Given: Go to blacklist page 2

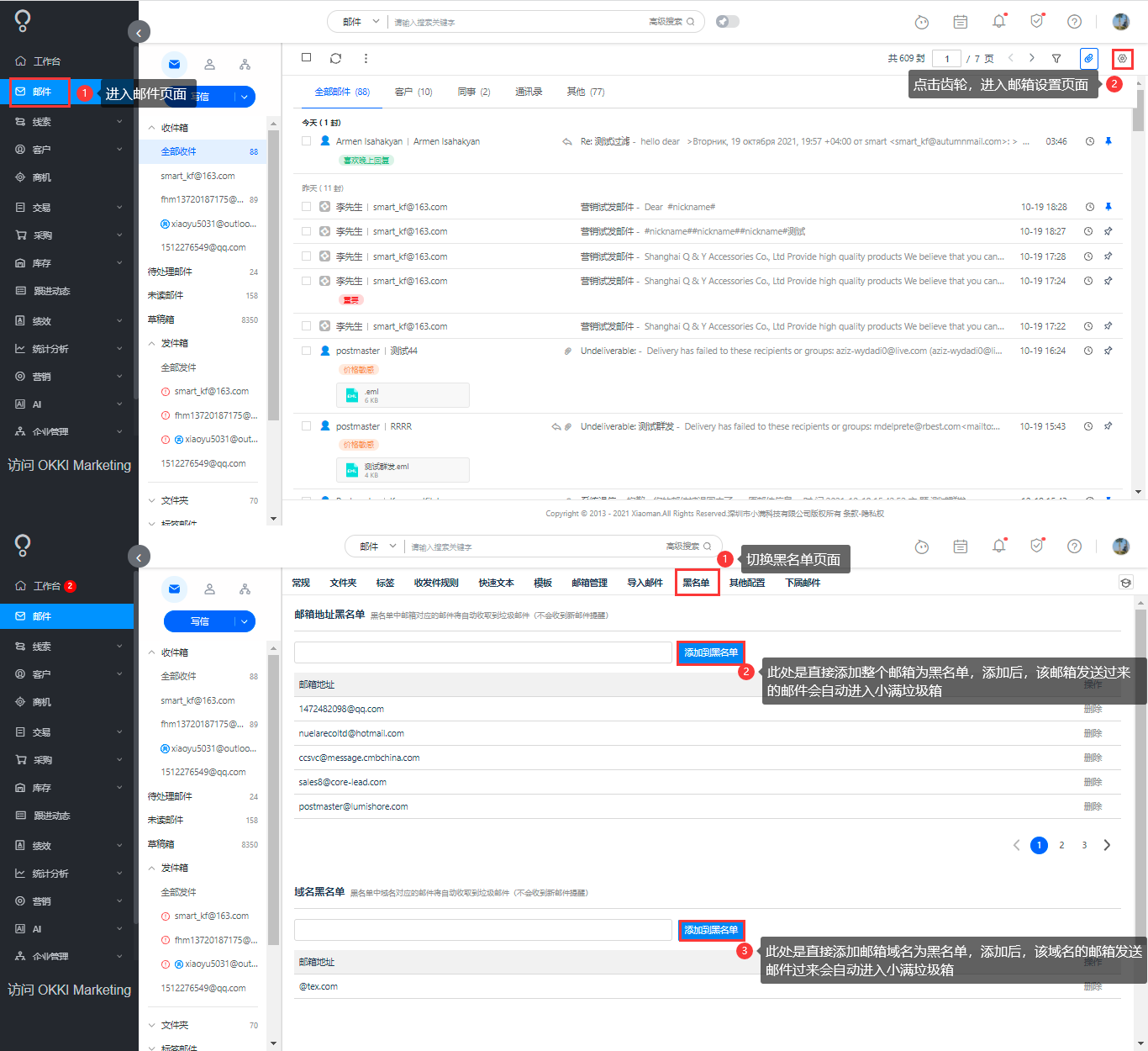Looking at the screenshot, I should tap(1061, 845).
